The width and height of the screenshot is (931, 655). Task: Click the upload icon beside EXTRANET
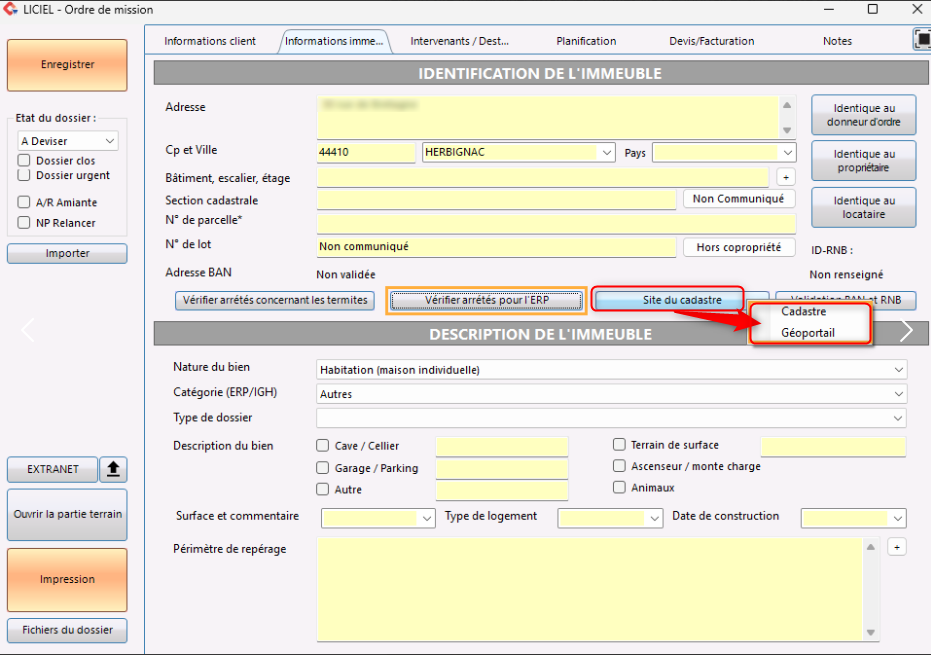[x=115, y=469]
